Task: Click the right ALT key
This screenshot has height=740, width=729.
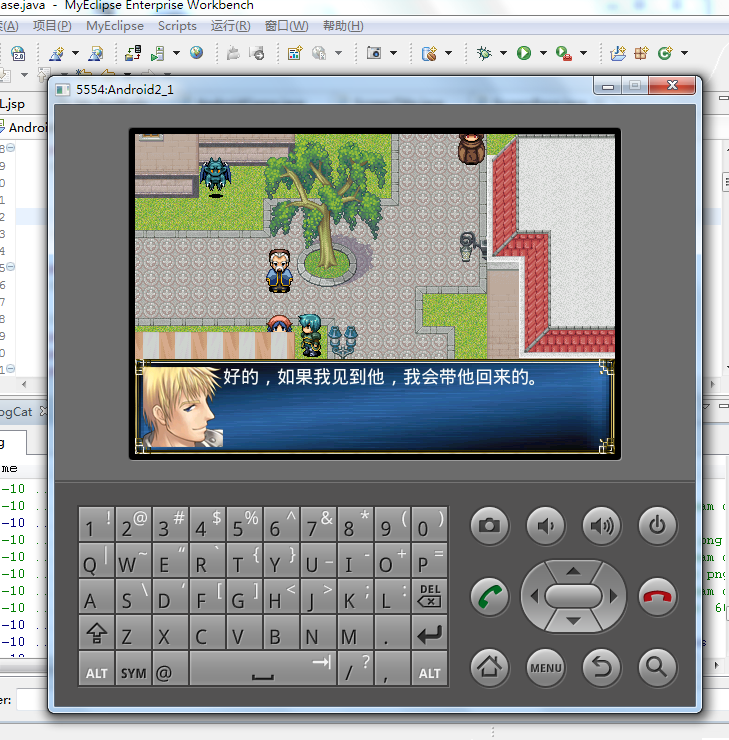Action: pos(429,668)
